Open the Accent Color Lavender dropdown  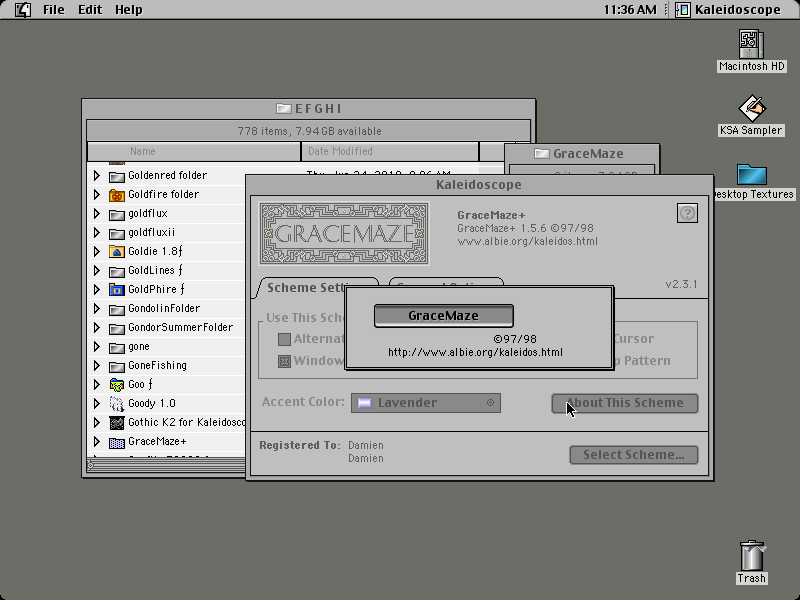[x=426, y=403]
